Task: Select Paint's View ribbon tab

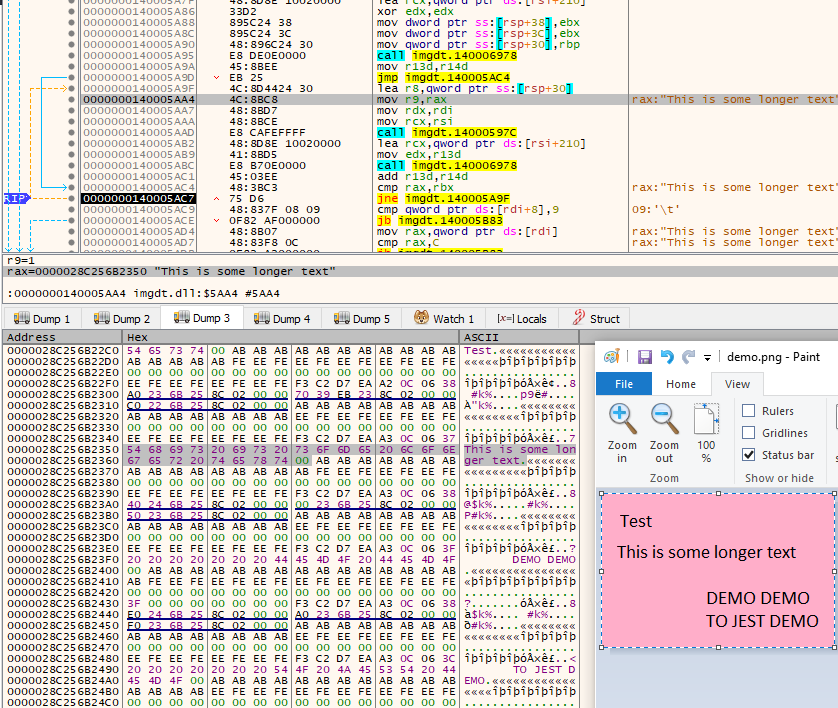Action: [737, 384]
